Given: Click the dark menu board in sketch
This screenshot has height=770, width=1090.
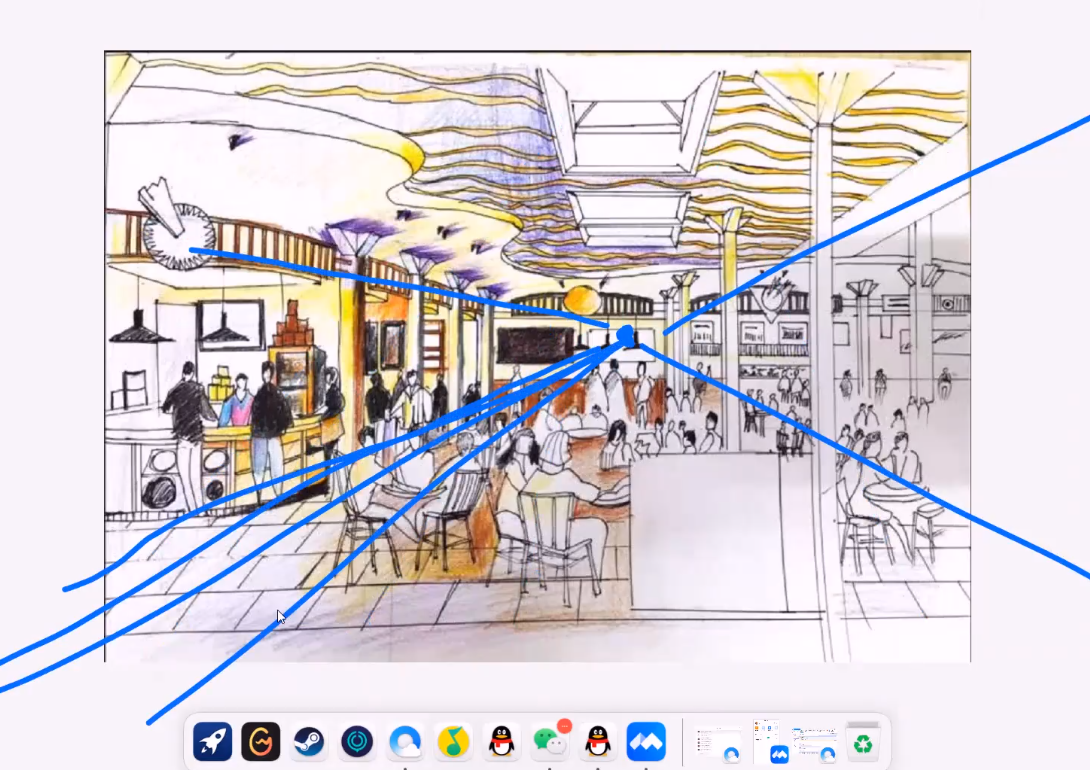Looking at the screenshot, I should coord(534,345).
